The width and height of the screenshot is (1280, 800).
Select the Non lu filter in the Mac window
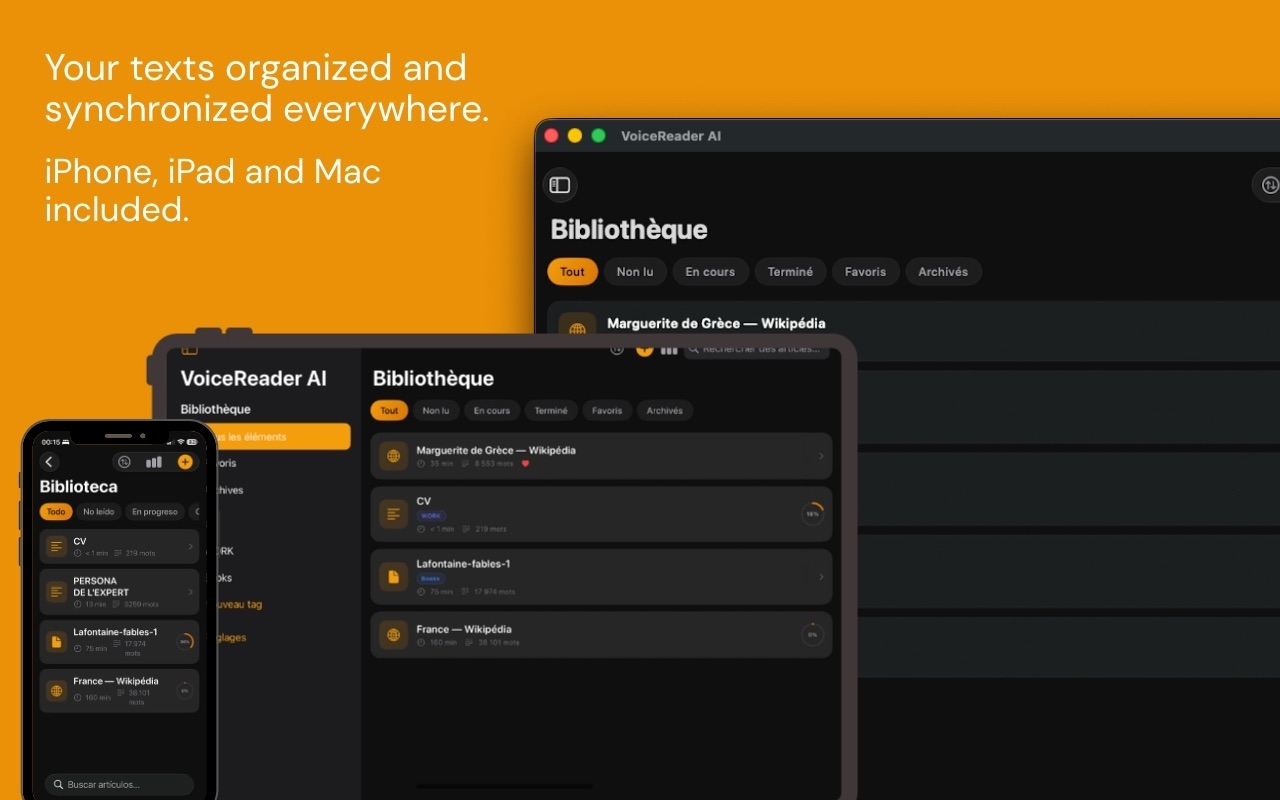click(635, 272)
